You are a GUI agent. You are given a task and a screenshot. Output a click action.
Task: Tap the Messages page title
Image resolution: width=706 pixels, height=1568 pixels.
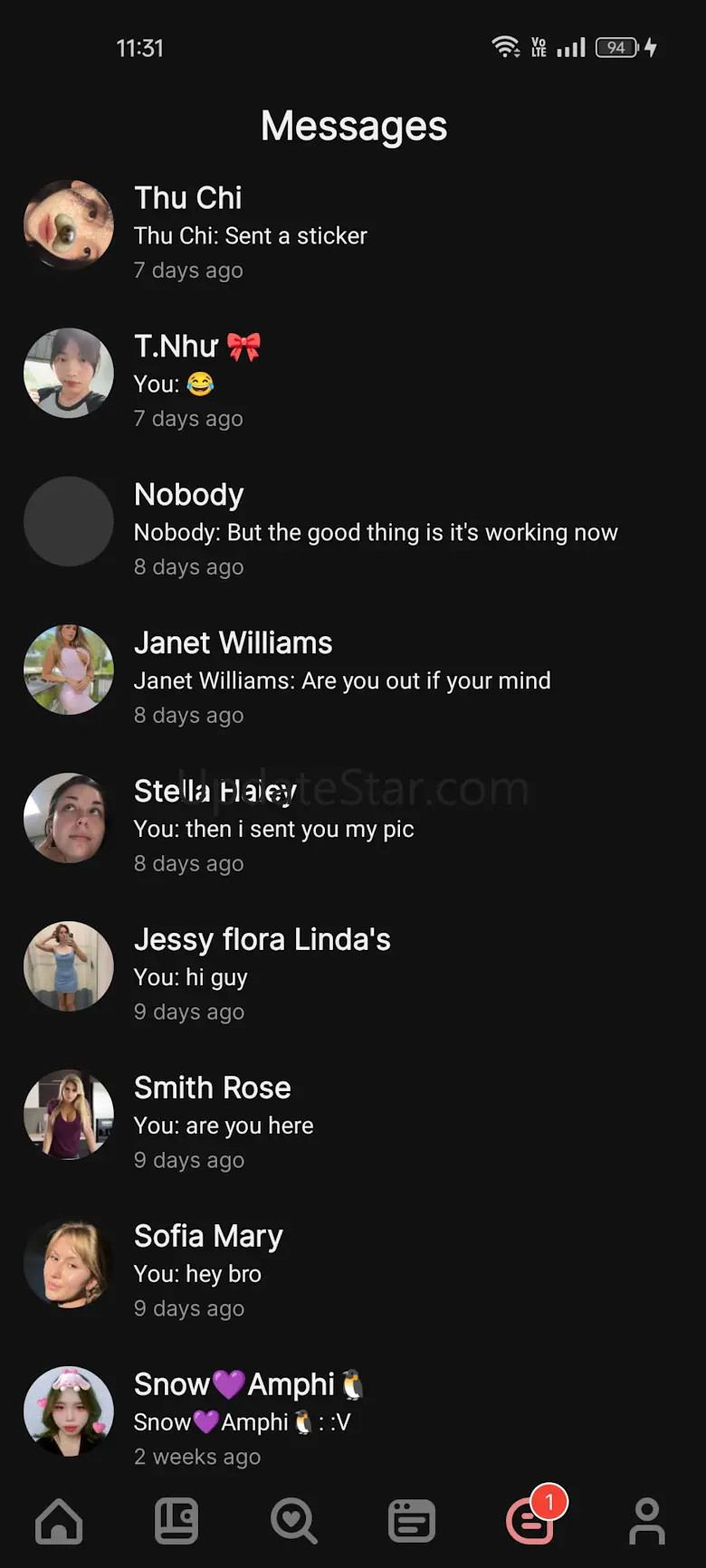354,126
